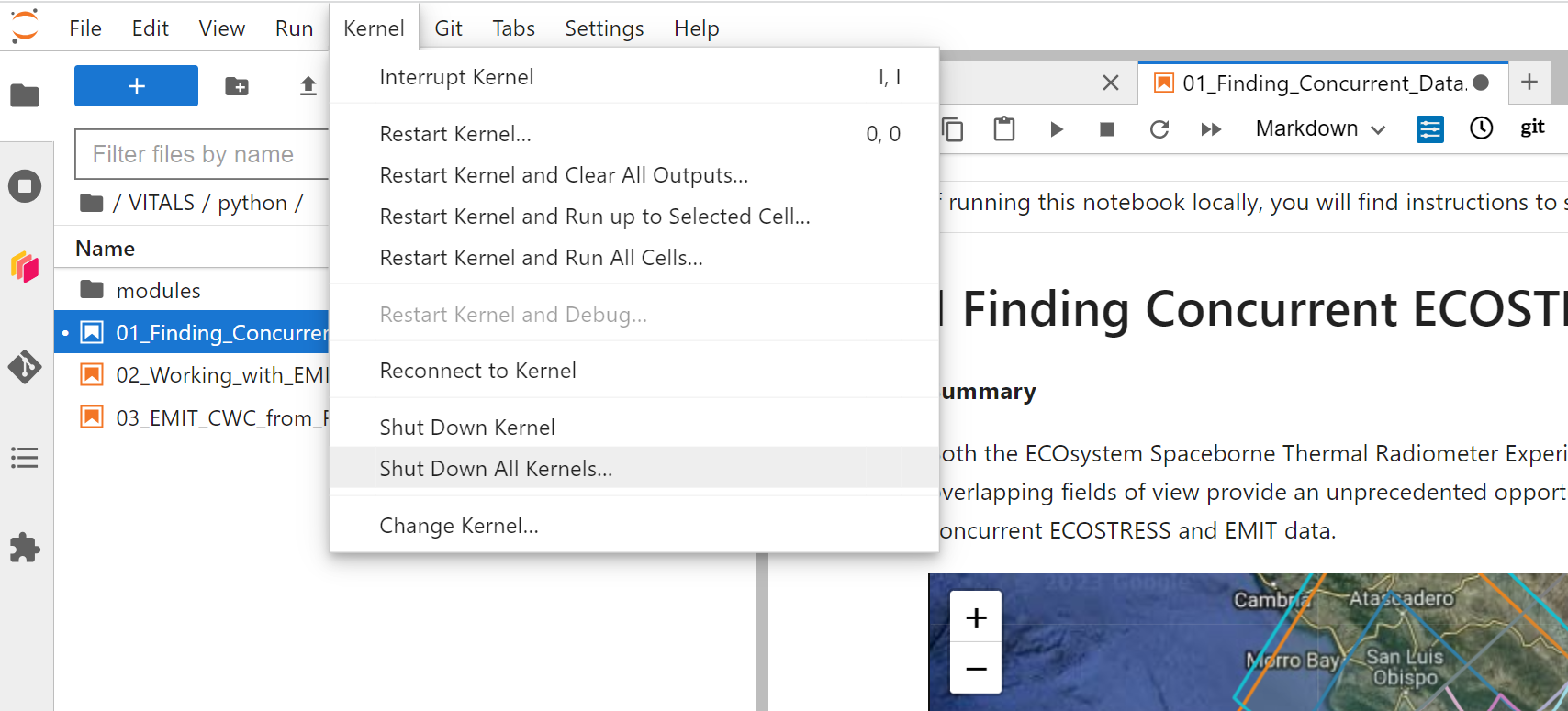The width and height of the screenshot is (1568, 711).
Task: Choose Shut Down All Kernels…
Action: pos(633,469)
